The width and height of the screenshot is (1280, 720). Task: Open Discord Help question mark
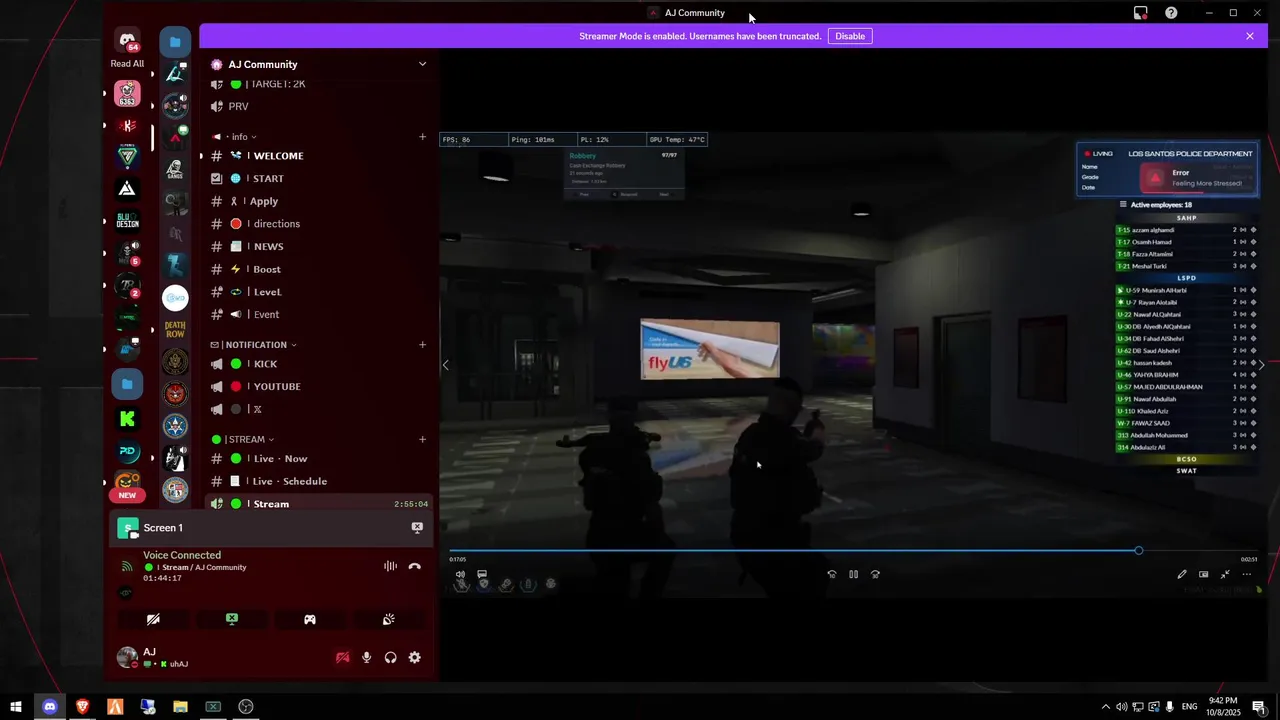tap(1171, 13)
